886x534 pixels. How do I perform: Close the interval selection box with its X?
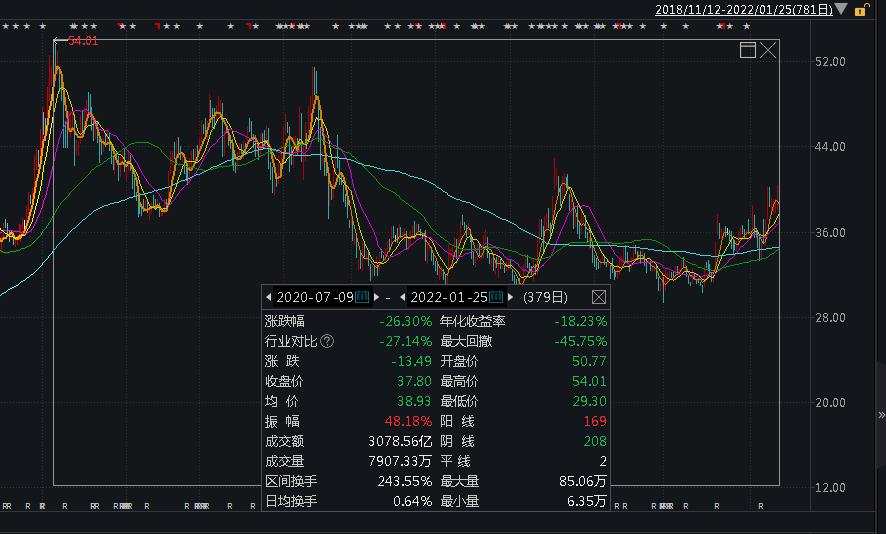click(x=768, y=50)
